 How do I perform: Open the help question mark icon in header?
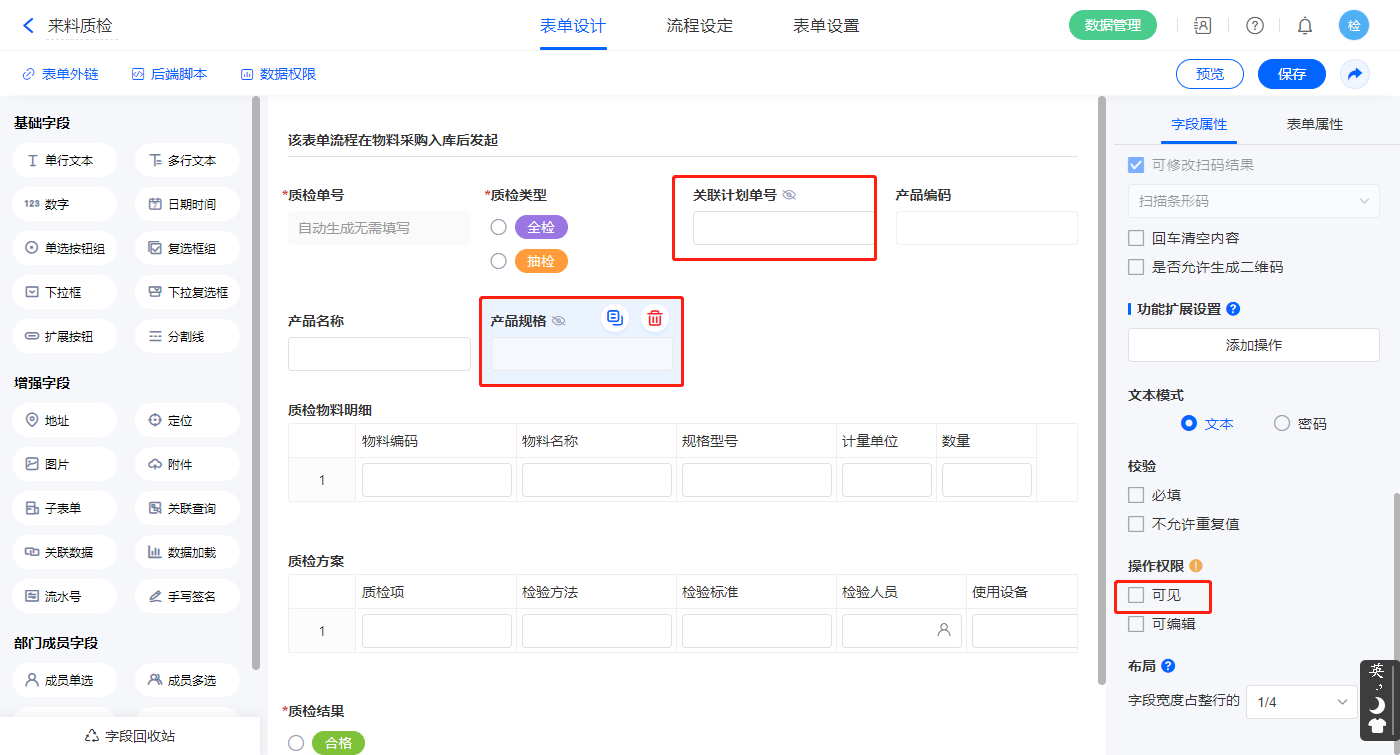(x=1254, y=26)
